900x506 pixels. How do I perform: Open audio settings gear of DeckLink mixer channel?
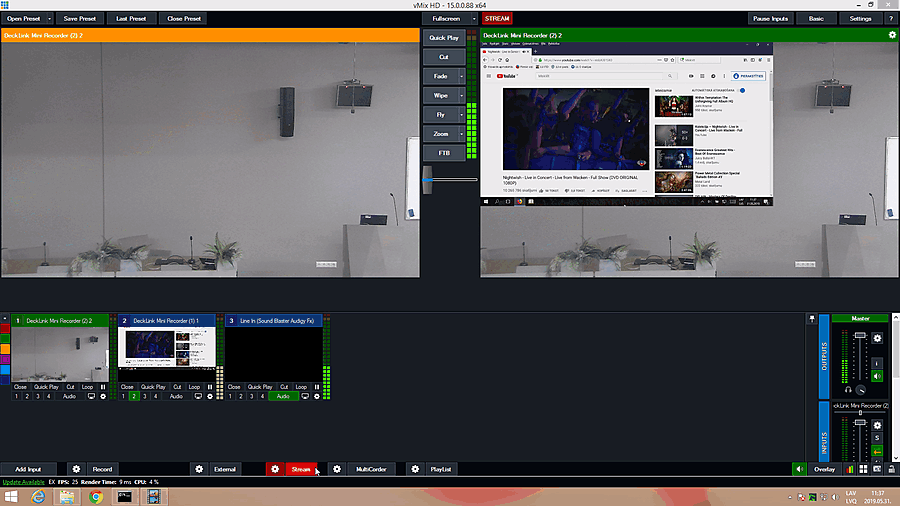[877, 426]
